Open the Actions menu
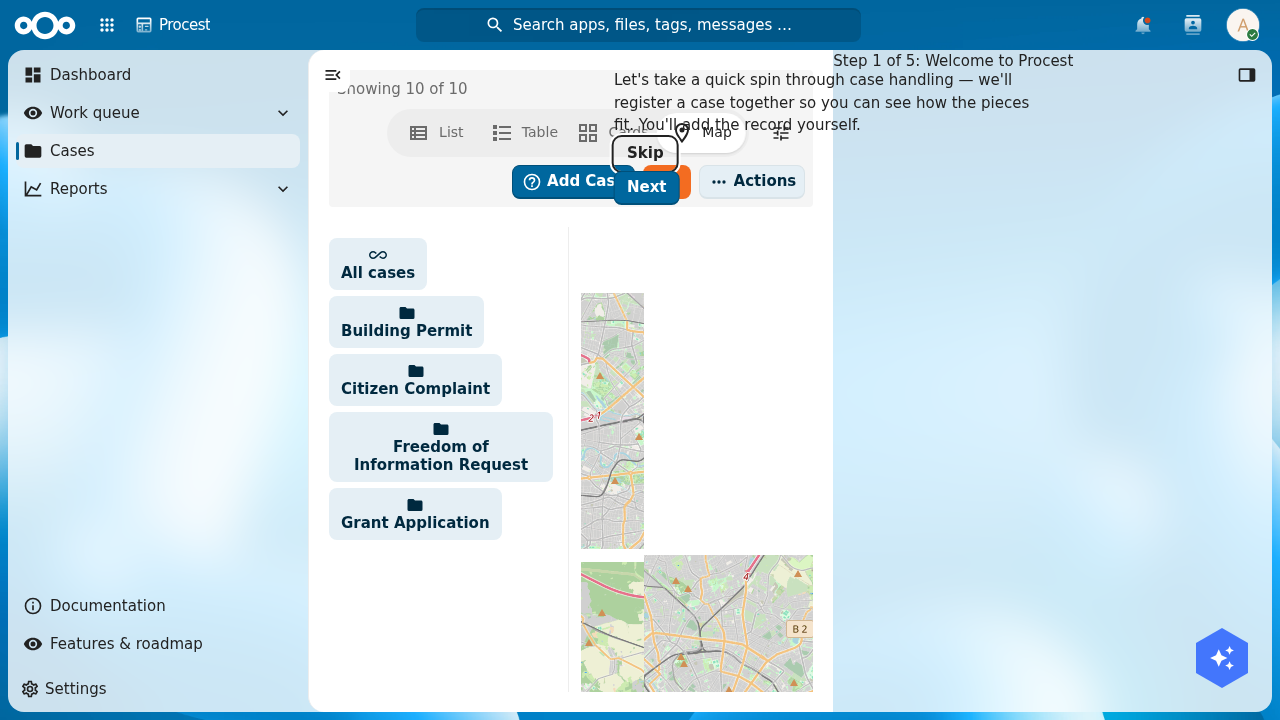Viewport: 1280px width, 720px height. 752,182
